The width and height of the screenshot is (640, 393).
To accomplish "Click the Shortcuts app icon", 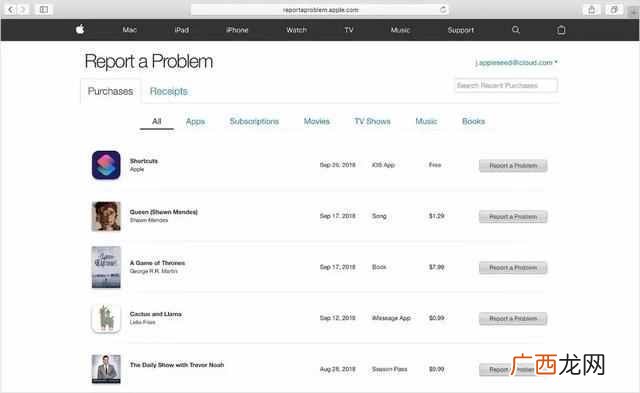I will (106, 165).
